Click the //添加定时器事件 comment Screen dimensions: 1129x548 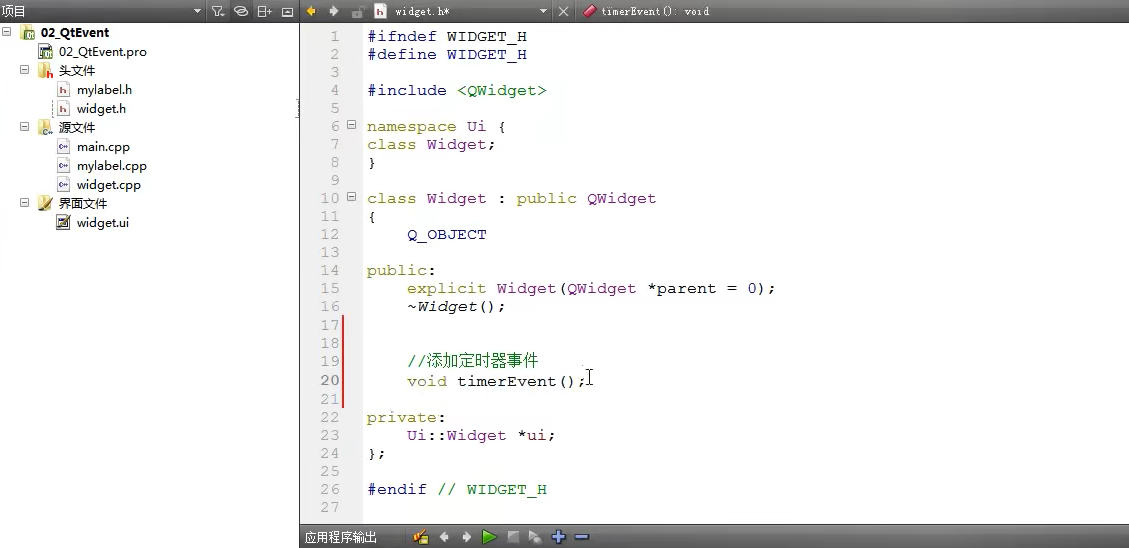472,361
